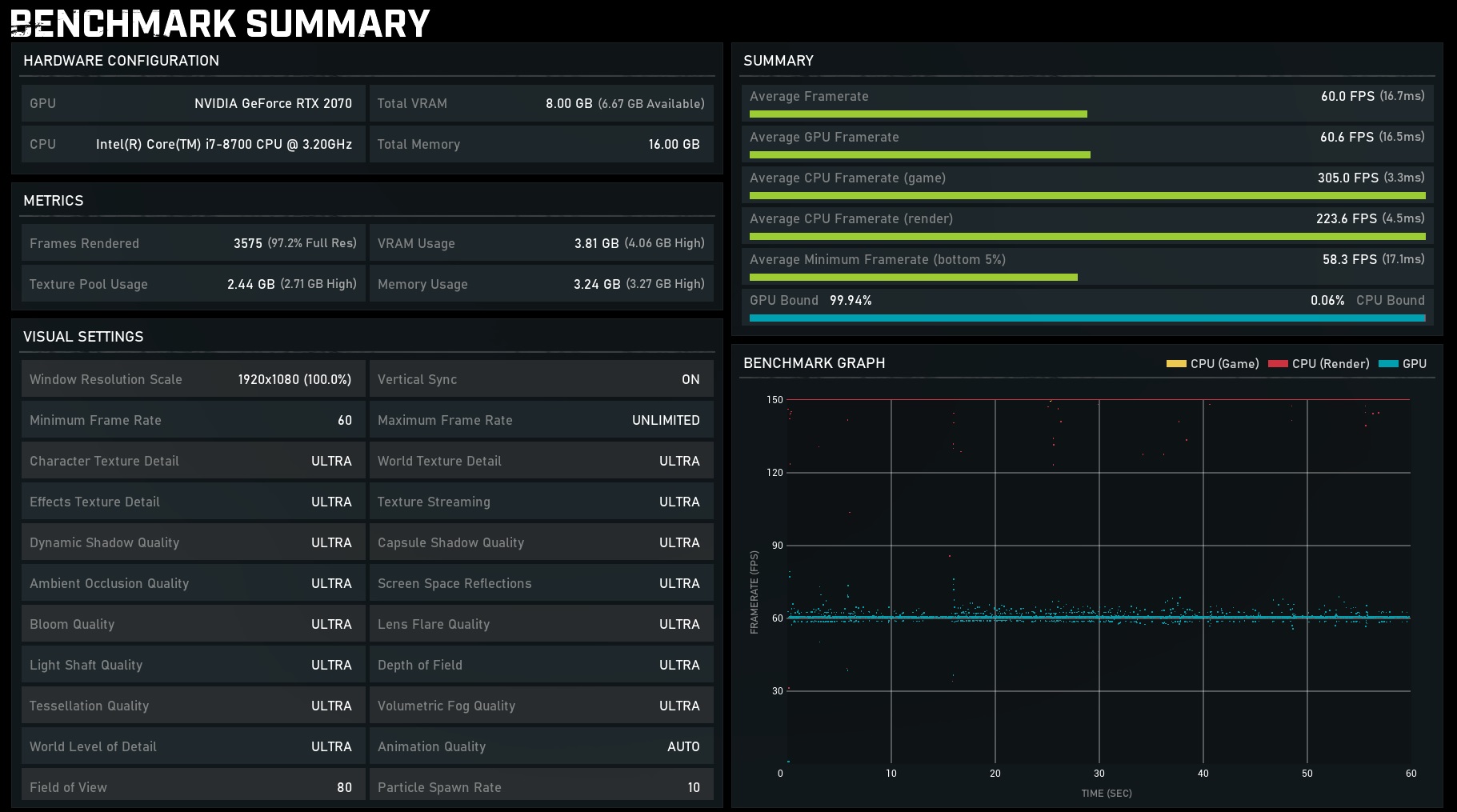Click the Average Minimum Framerate bottom 5% label

(877, 259)
